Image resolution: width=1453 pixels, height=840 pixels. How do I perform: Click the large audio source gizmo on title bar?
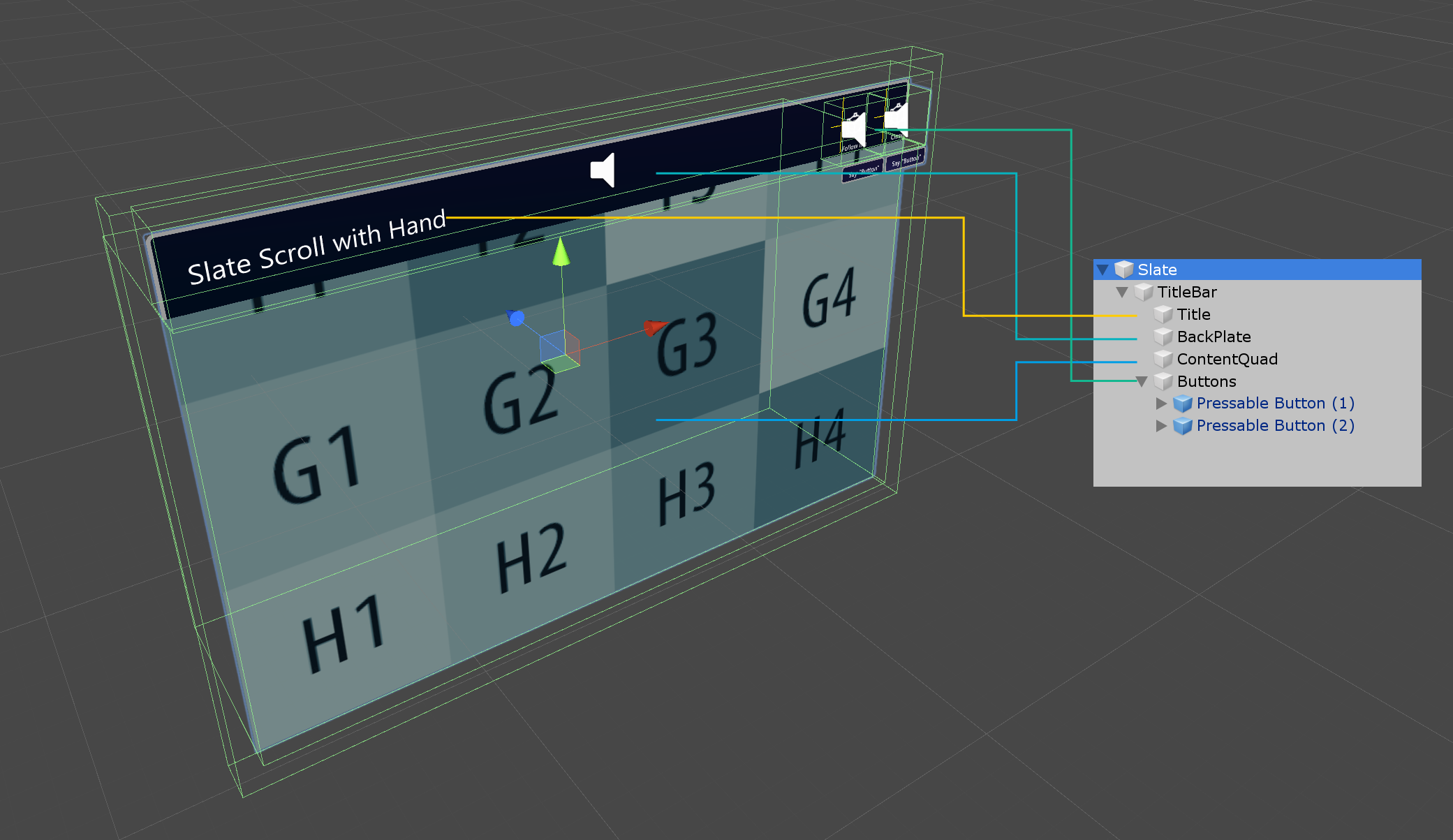(x=603, y=170)
